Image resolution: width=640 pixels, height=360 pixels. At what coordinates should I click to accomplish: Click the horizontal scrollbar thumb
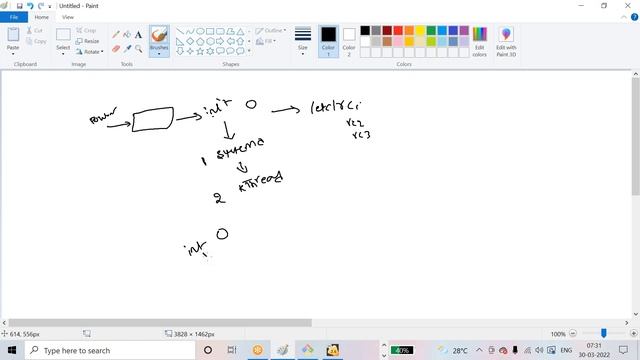click(x=160, y=323)
